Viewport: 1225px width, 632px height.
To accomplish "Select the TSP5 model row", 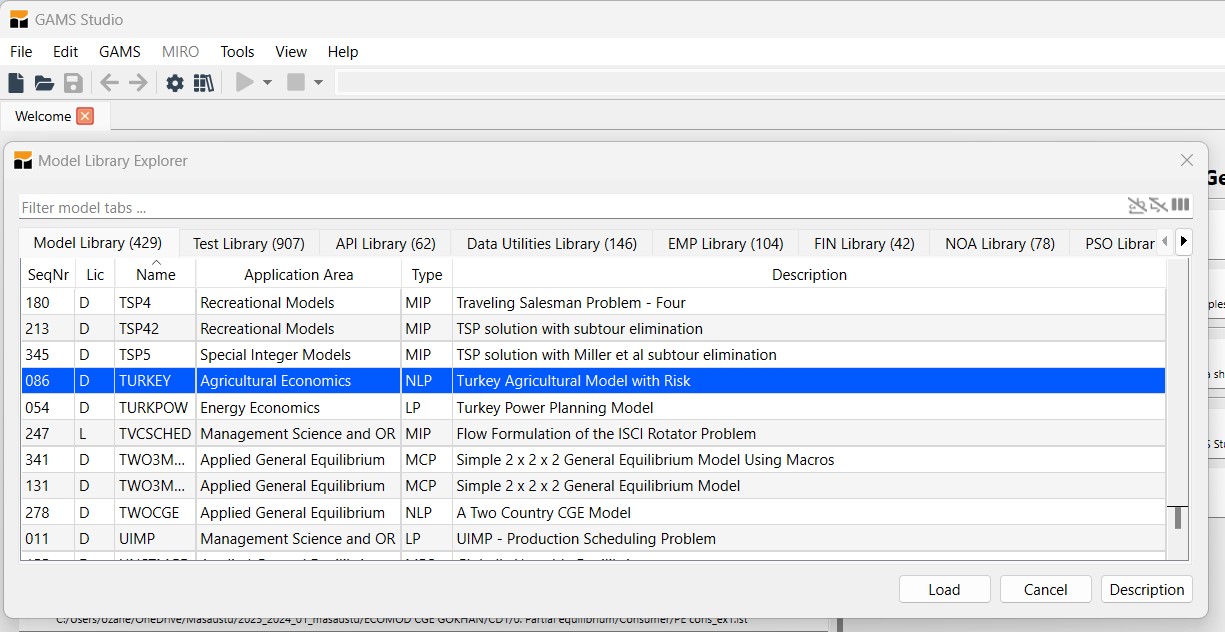I will click(593, 354).
